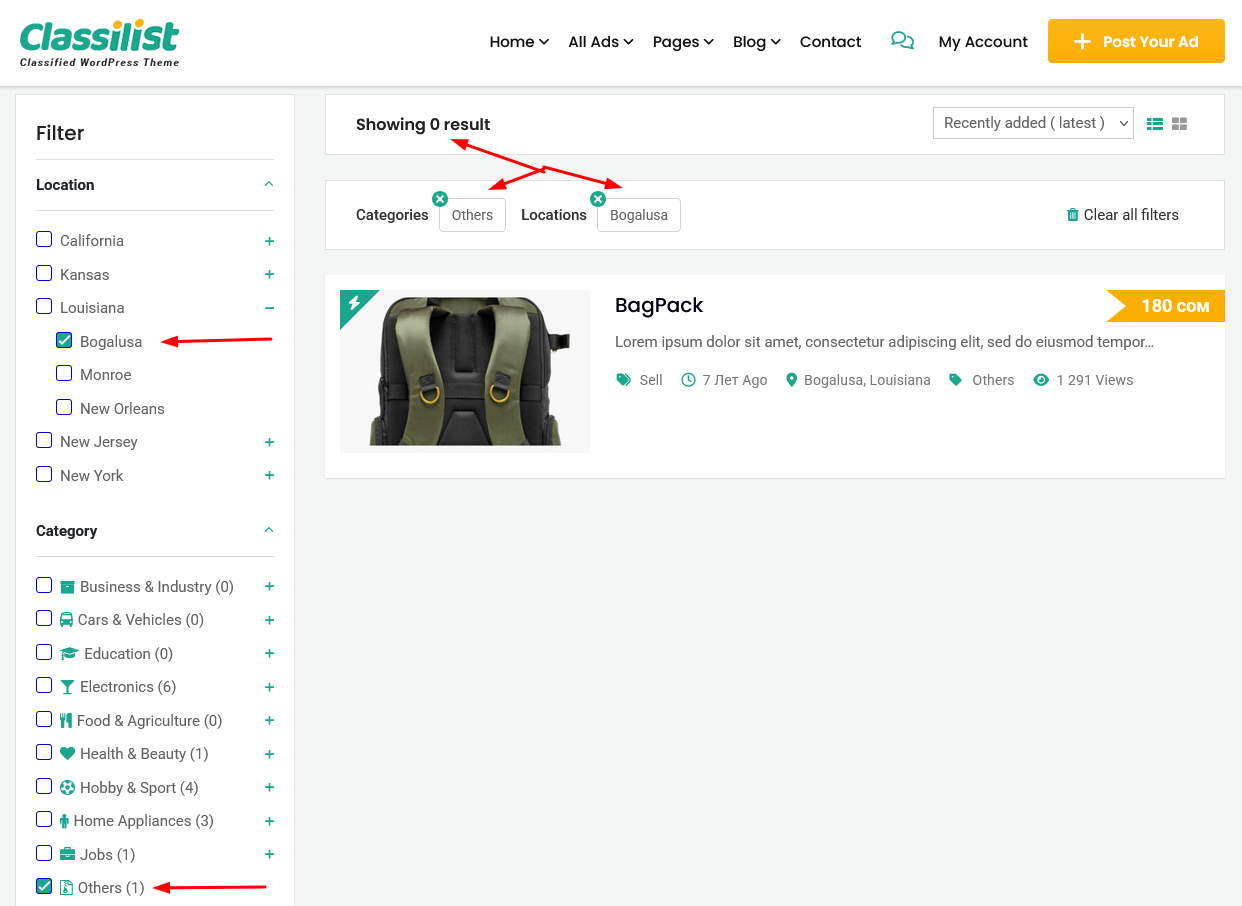Click the Sell ad type link
Screen dimensions: 1242x906
(651, 380)
